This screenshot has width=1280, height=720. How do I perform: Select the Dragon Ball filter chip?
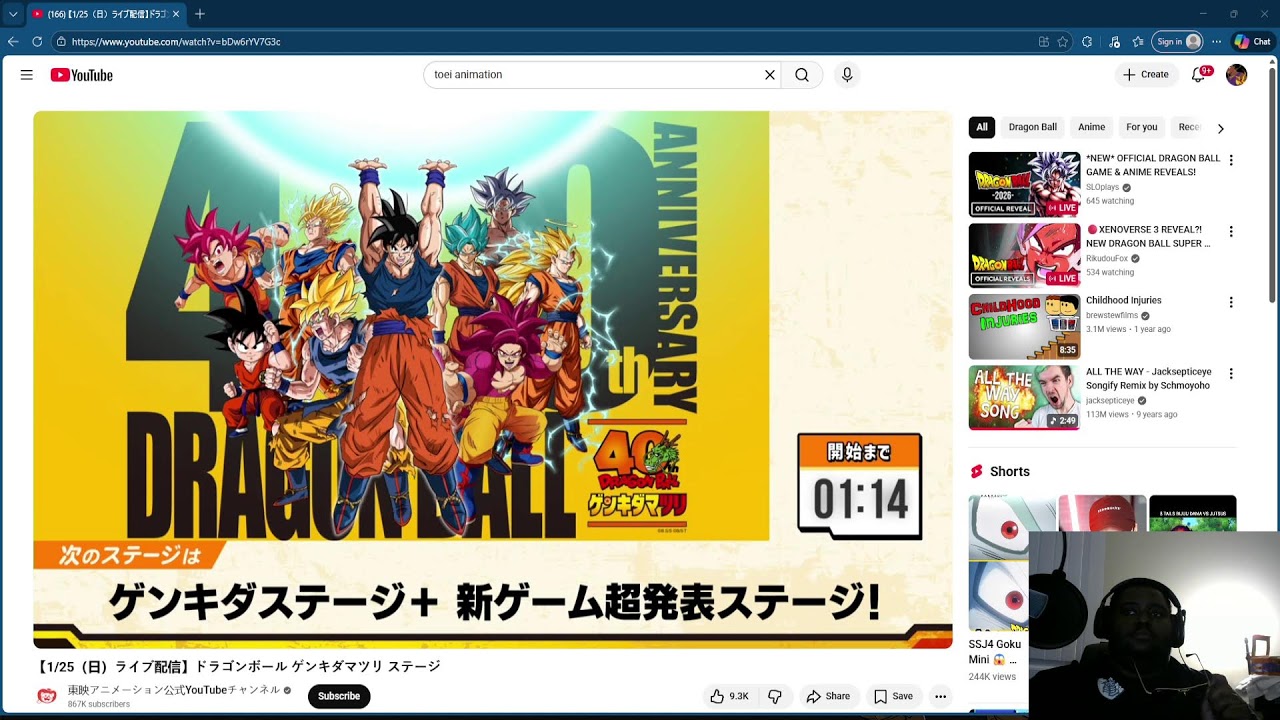tap(1032, 127)
